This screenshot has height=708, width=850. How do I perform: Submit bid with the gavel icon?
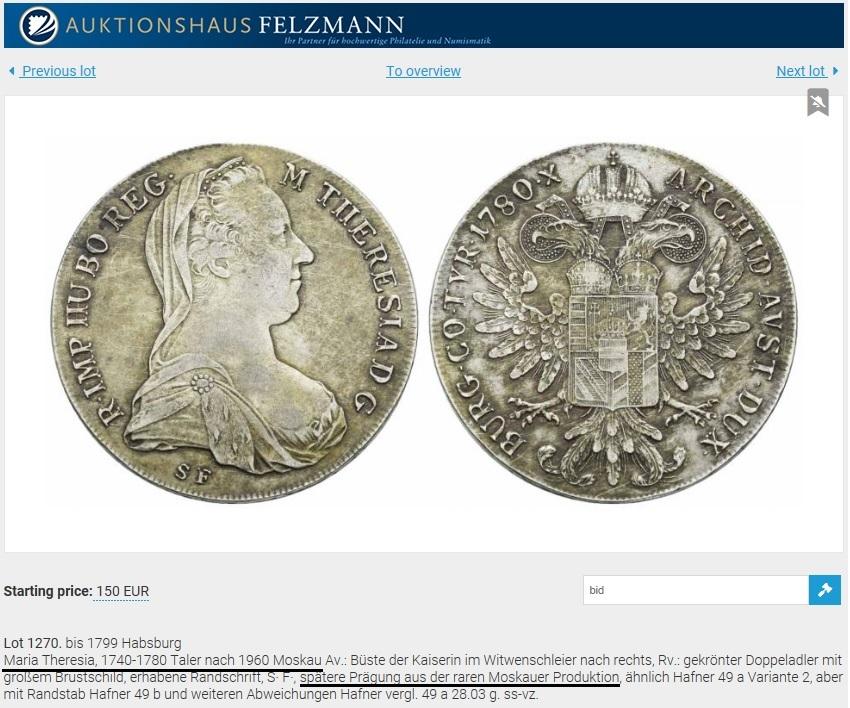(x=825, y=590)
